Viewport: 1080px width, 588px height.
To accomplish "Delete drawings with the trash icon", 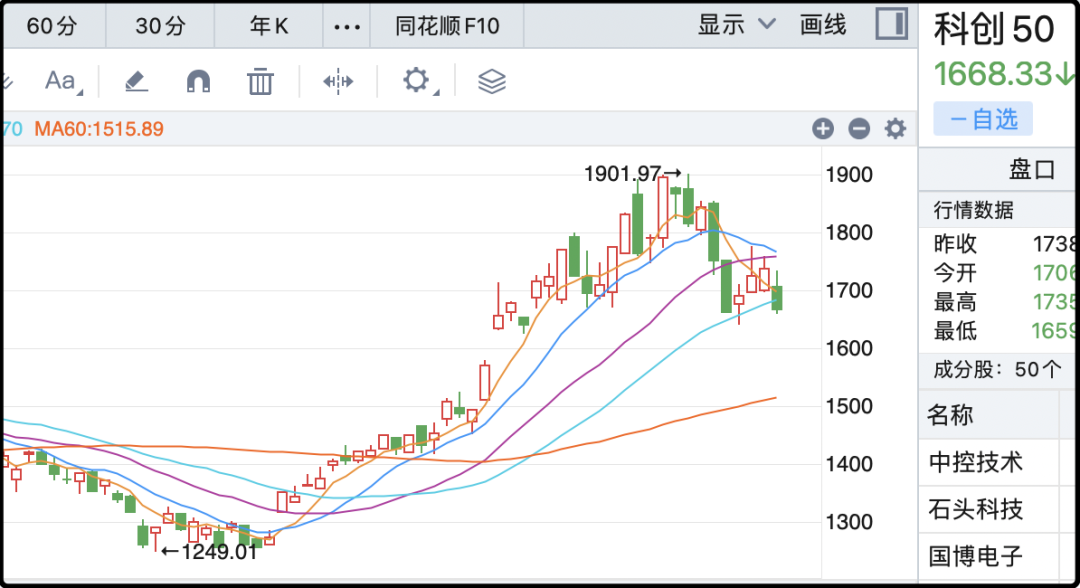I will click(260, 81).
